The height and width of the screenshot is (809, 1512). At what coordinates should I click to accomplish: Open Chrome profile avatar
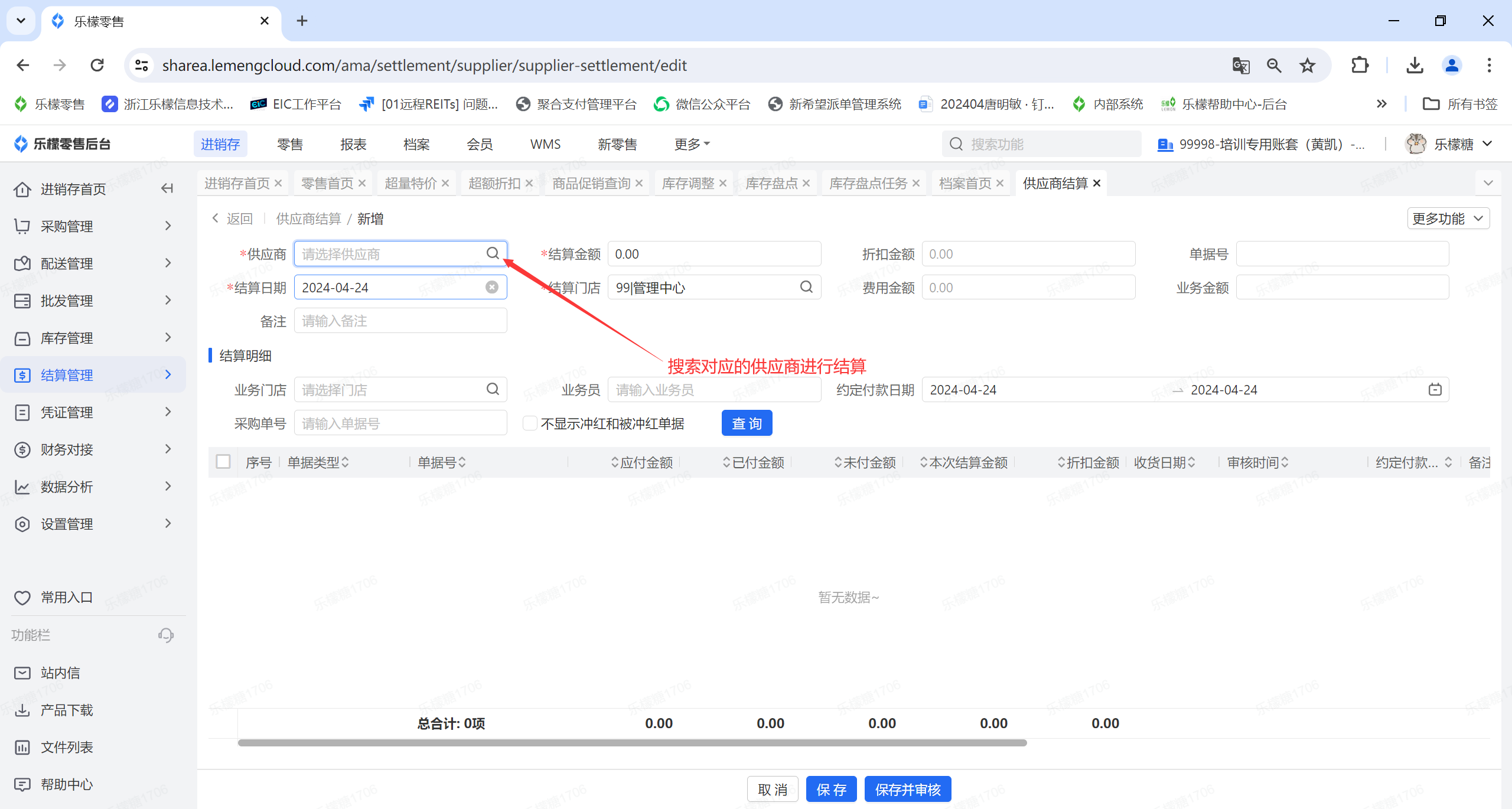(1452, 65)
